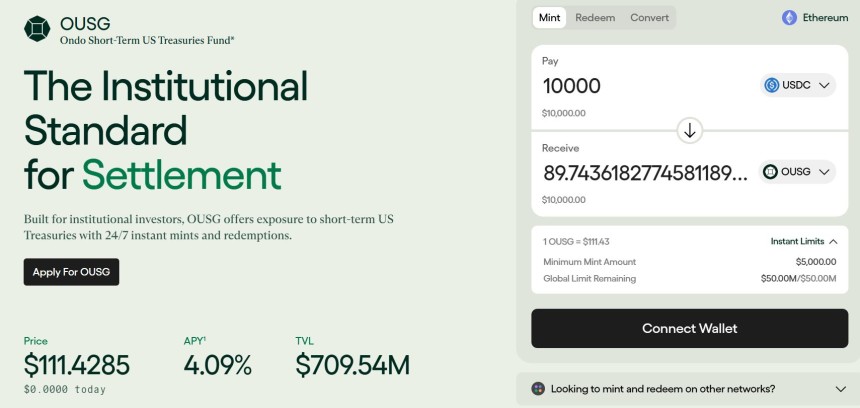This screenshot has height=408, width=860.
Task: Switch to the Convert tab
Action: click(x=649, y=18)
